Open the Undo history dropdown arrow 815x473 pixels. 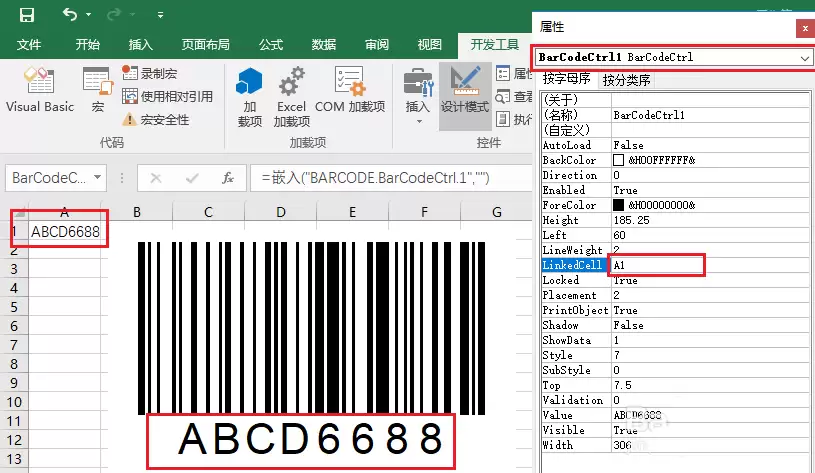pyautogui.click(x=89, y=15)
